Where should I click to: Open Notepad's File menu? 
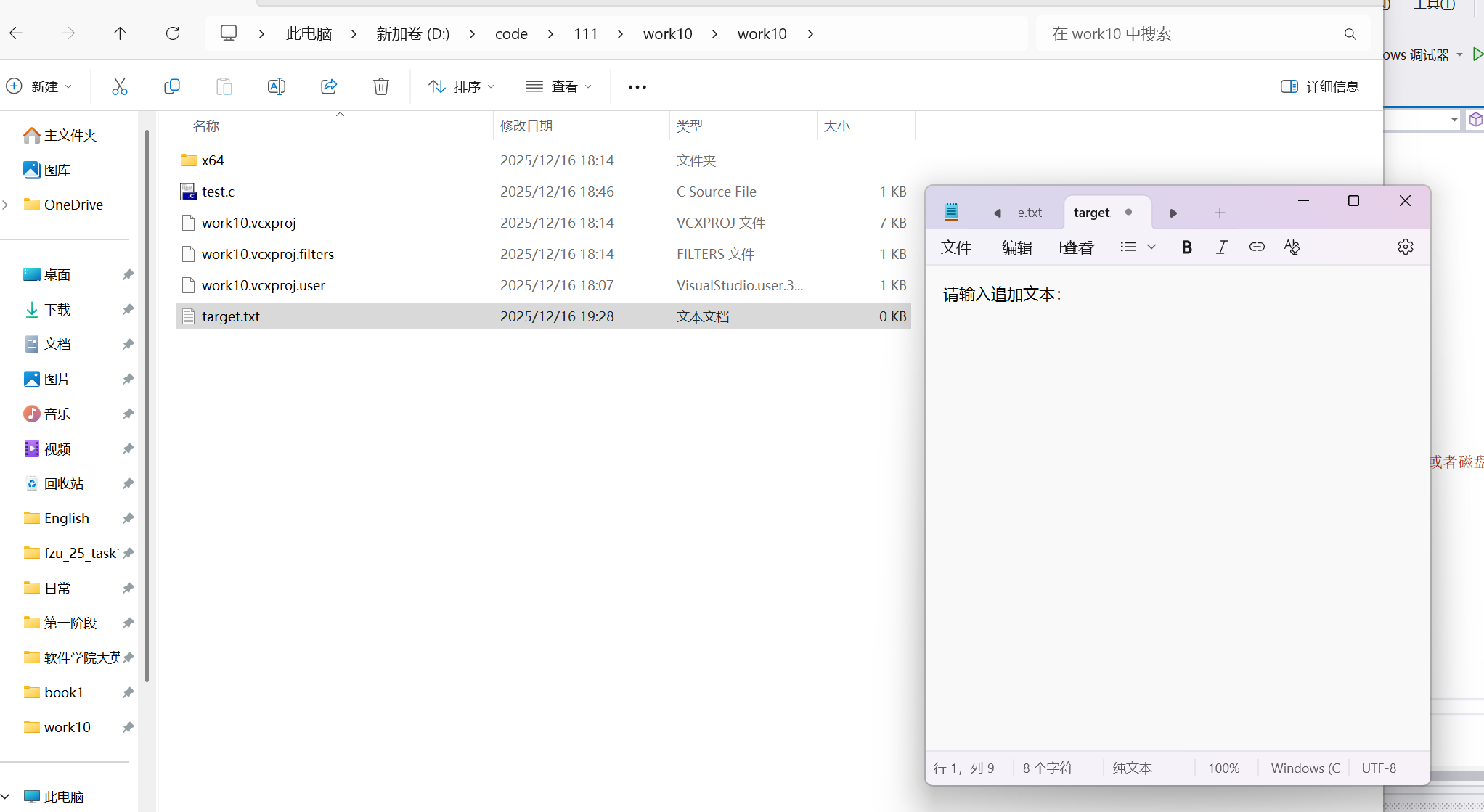pos(955,247)
